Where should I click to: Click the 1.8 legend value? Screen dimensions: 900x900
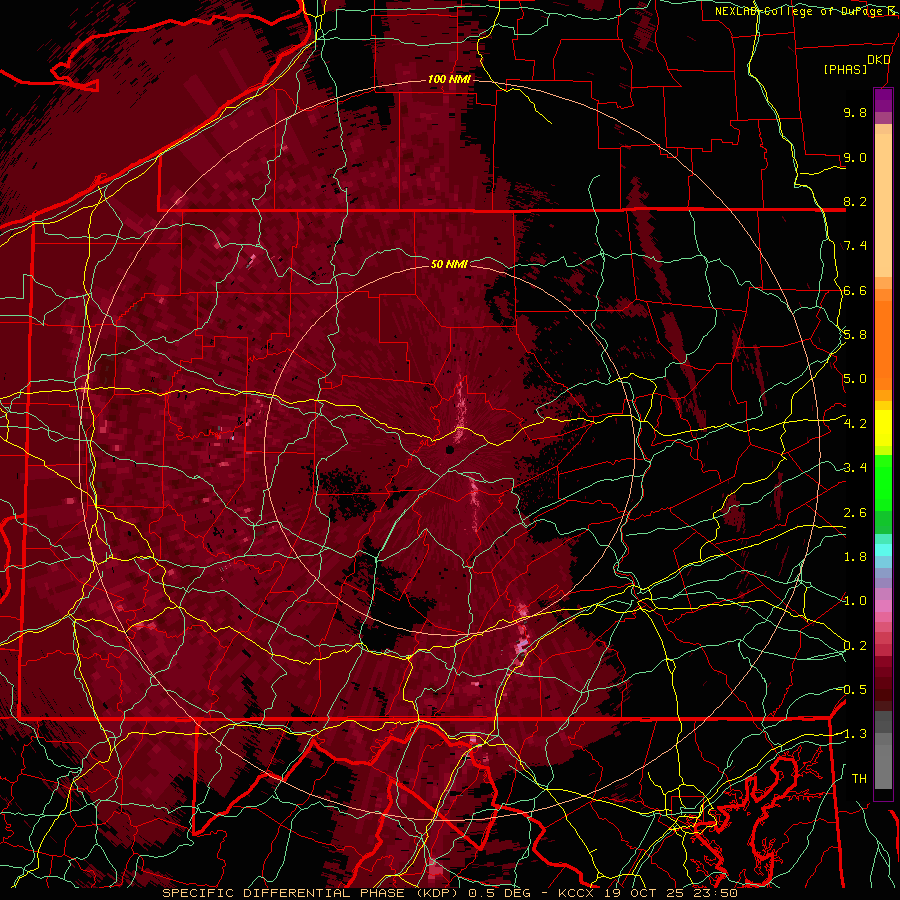click(855, 557)
